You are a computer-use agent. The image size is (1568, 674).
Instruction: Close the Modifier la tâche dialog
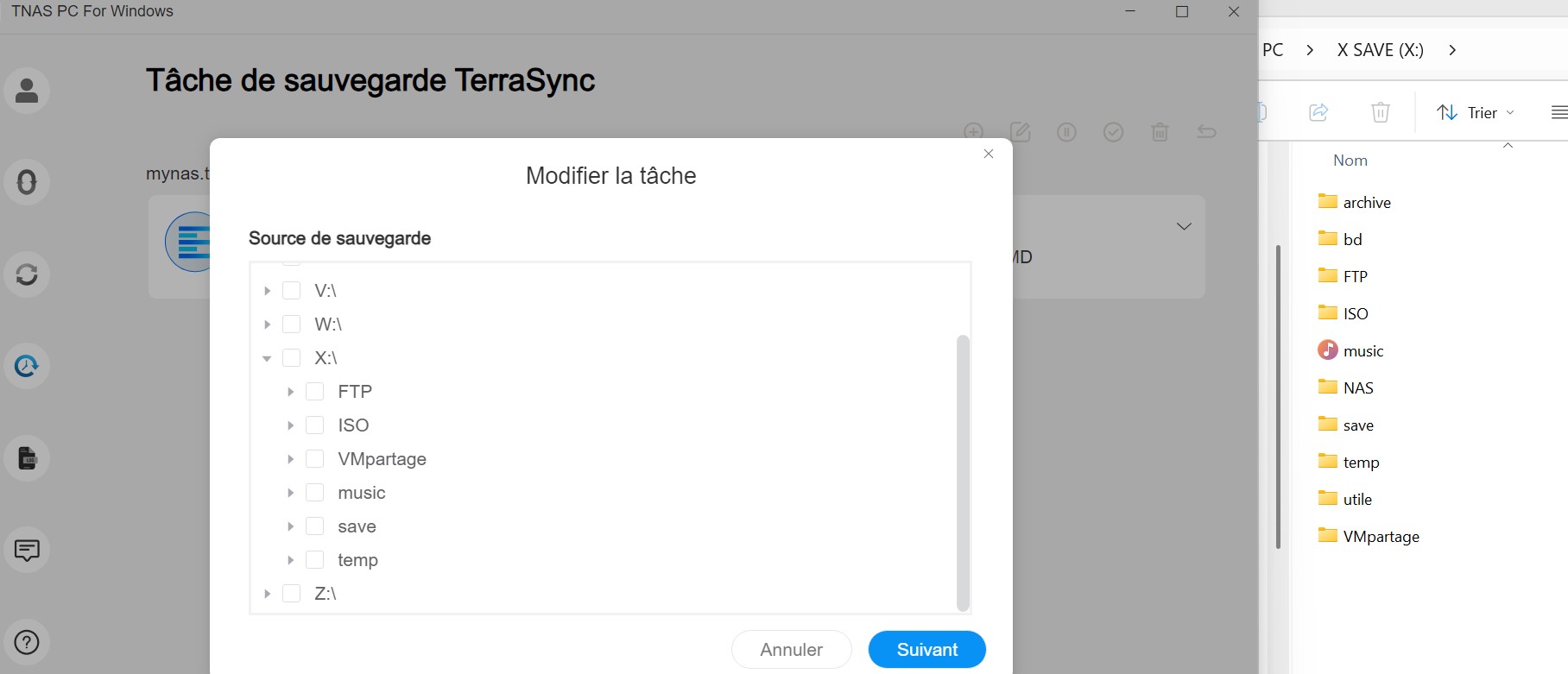[x=989, y=154]
